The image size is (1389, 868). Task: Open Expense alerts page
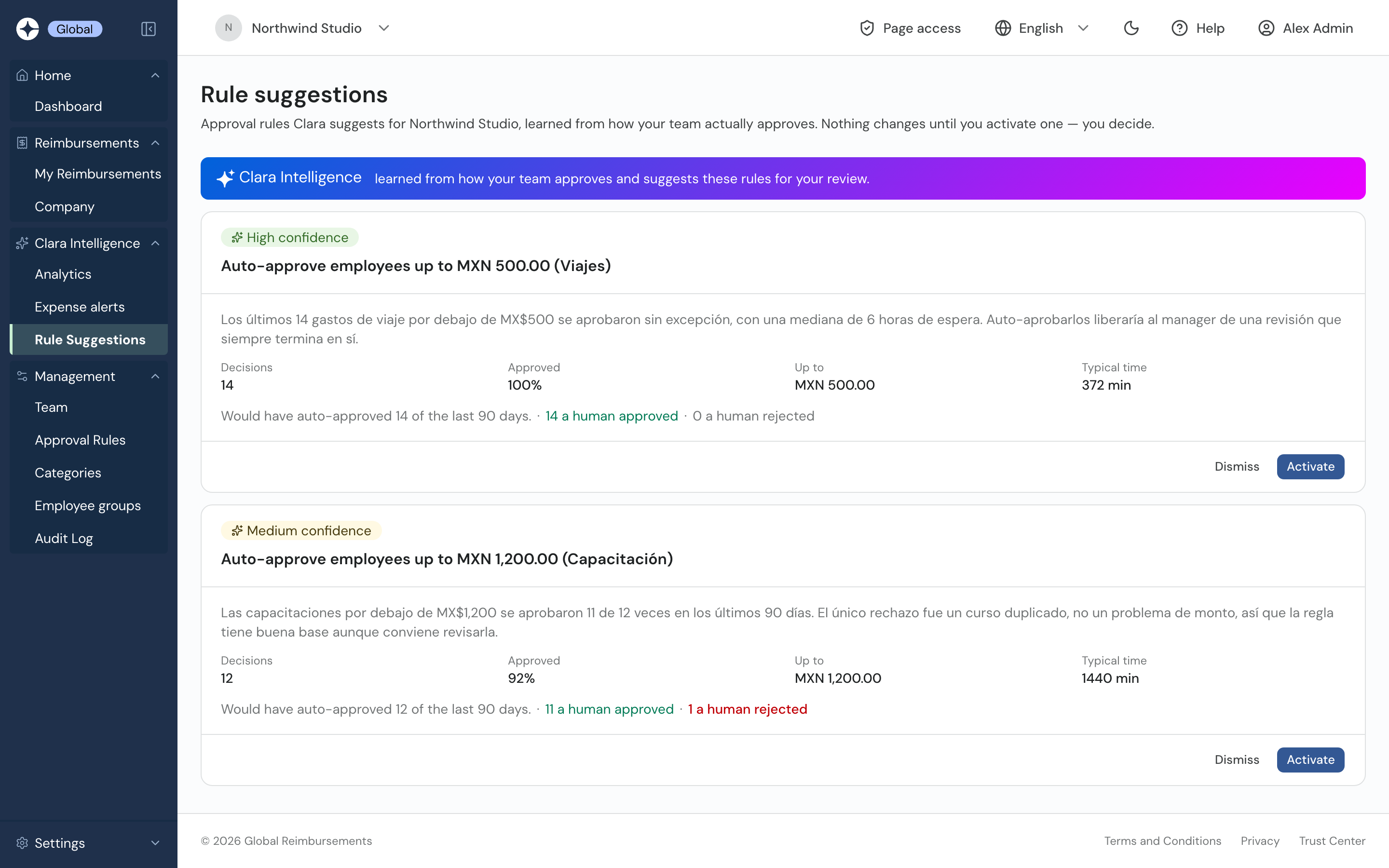pos(89,307)
